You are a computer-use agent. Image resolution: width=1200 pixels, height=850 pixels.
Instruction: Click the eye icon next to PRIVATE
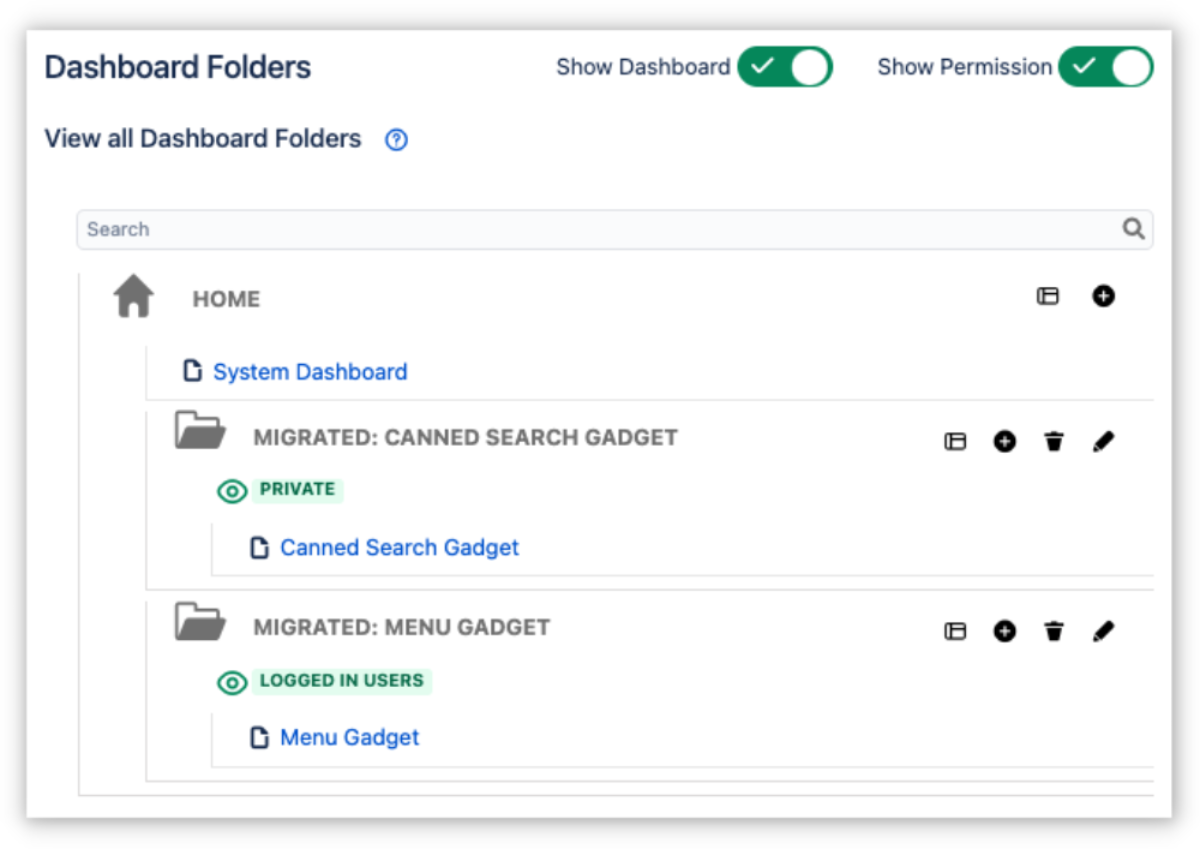(232, 491)
